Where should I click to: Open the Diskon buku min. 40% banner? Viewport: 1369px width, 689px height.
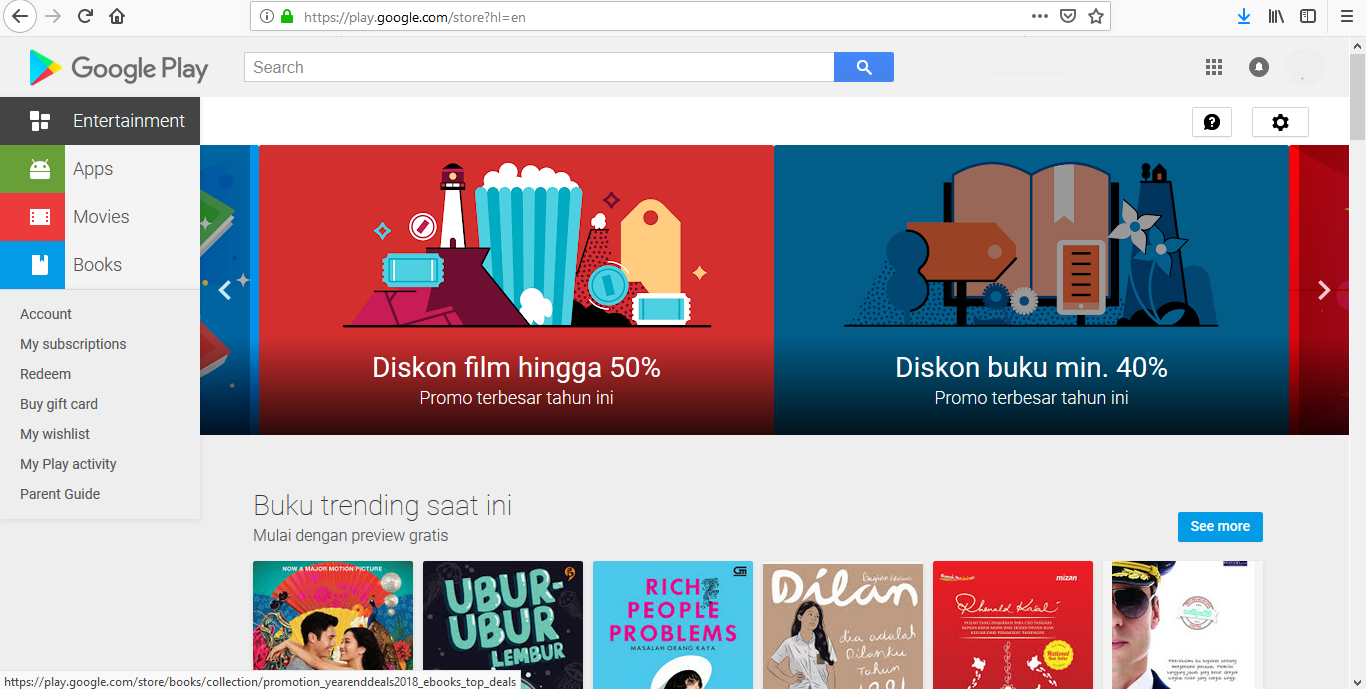[1031, 290]
